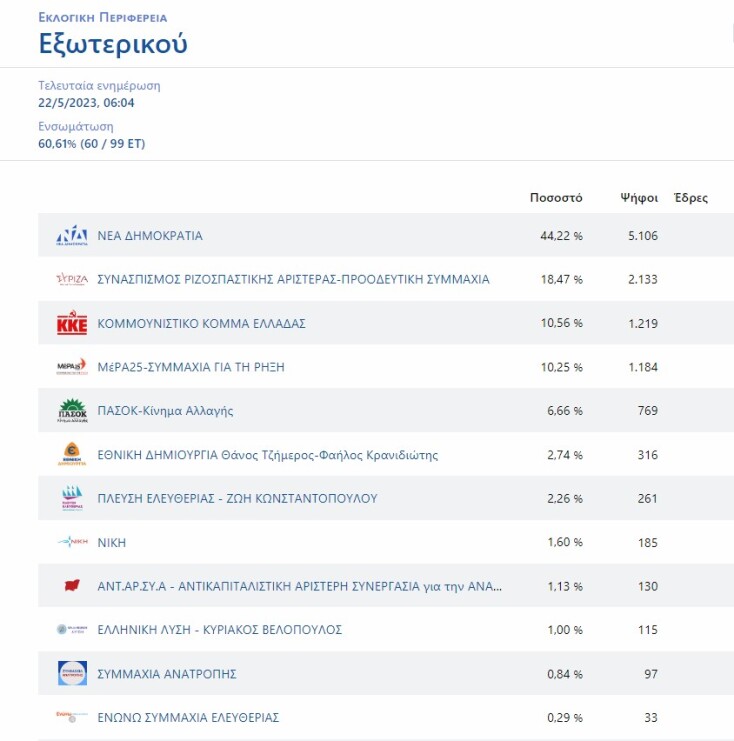734x741 pixels.
Task: Open ΕΛΛΗΝΙΚΗ ΛΥΣΗ - ΚΥΡΙΑΚΟΣ ΒΕΛΟΠΟΥΛΟΣ link
Action: (219, 630)
